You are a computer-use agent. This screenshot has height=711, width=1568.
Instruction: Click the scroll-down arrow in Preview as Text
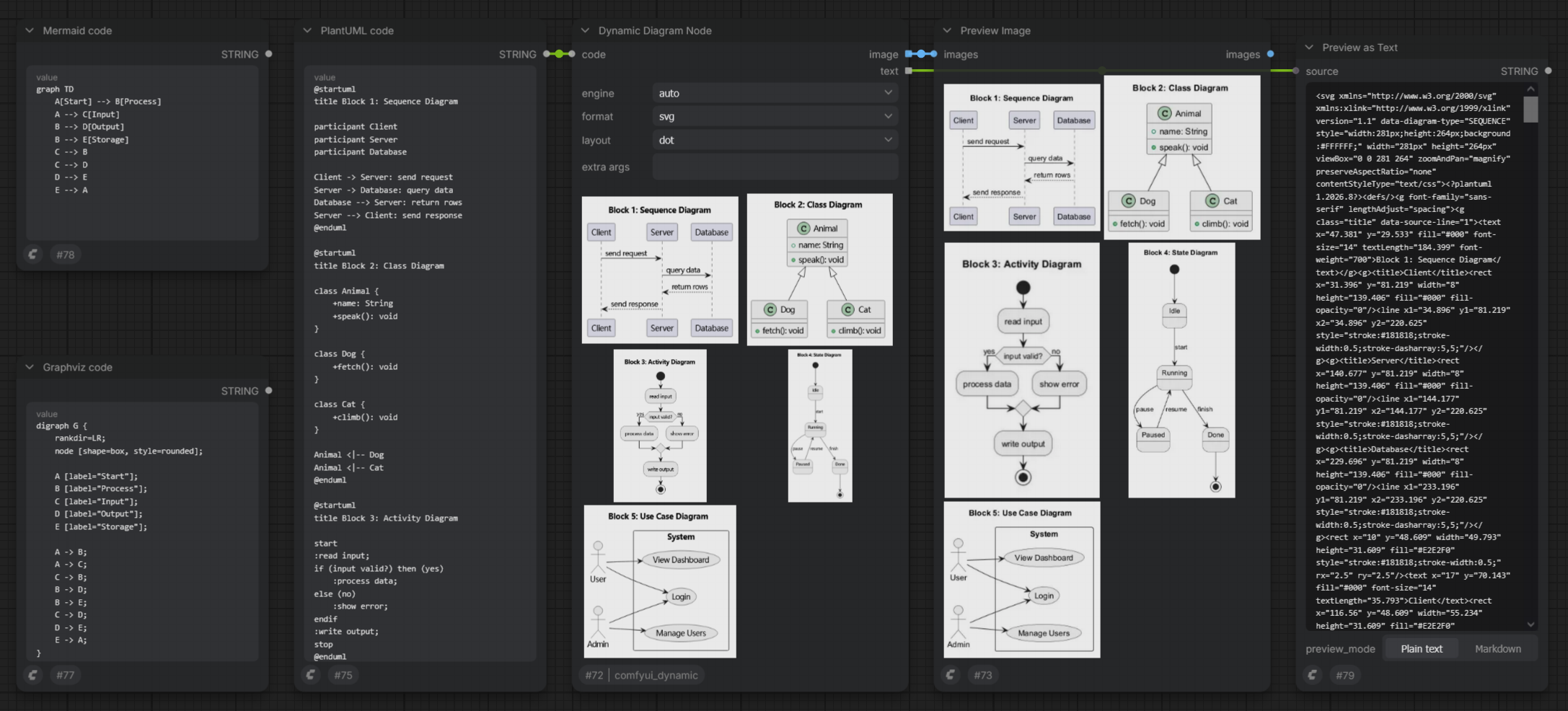coord(1530,624)
